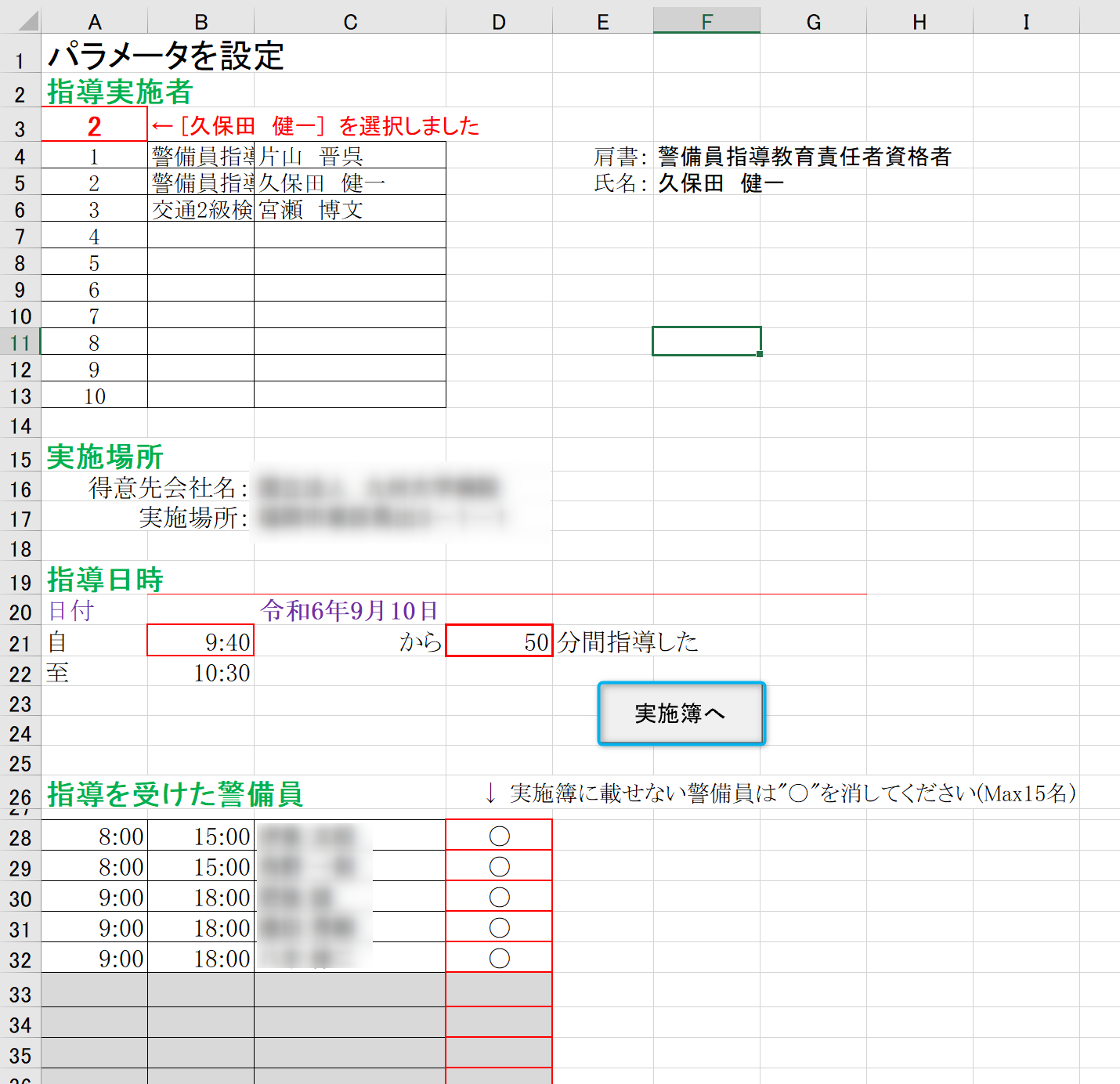Viewport: 1120px width, 1084px height.
Task: Select the circle mark in row 32
Action: coord(499,958)
